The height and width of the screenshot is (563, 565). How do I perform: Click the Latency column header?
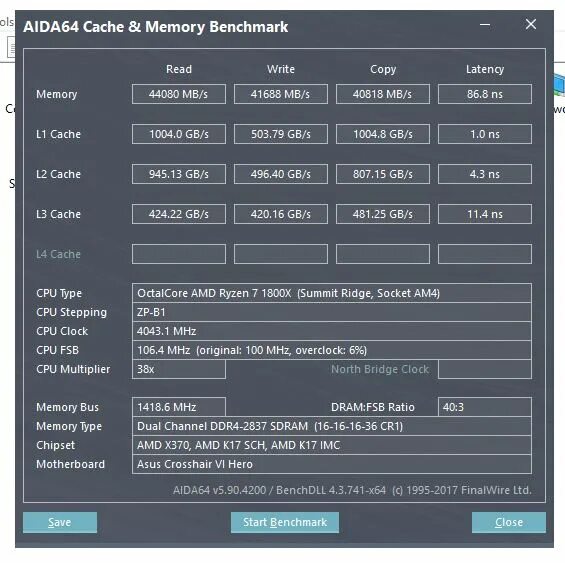coord(485,69)
